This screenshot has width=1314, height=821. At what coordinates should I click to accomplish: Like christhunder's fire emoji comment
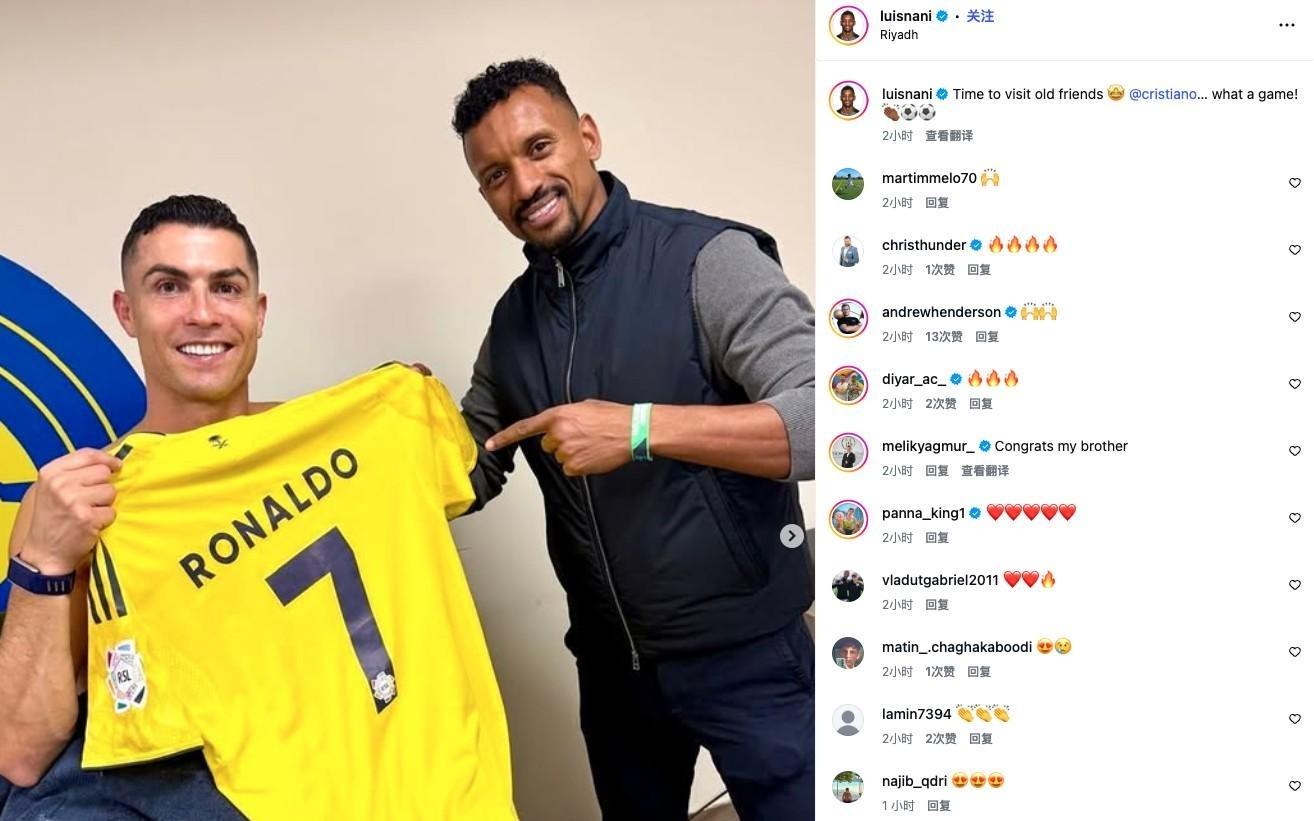[x=1294, y=250]
